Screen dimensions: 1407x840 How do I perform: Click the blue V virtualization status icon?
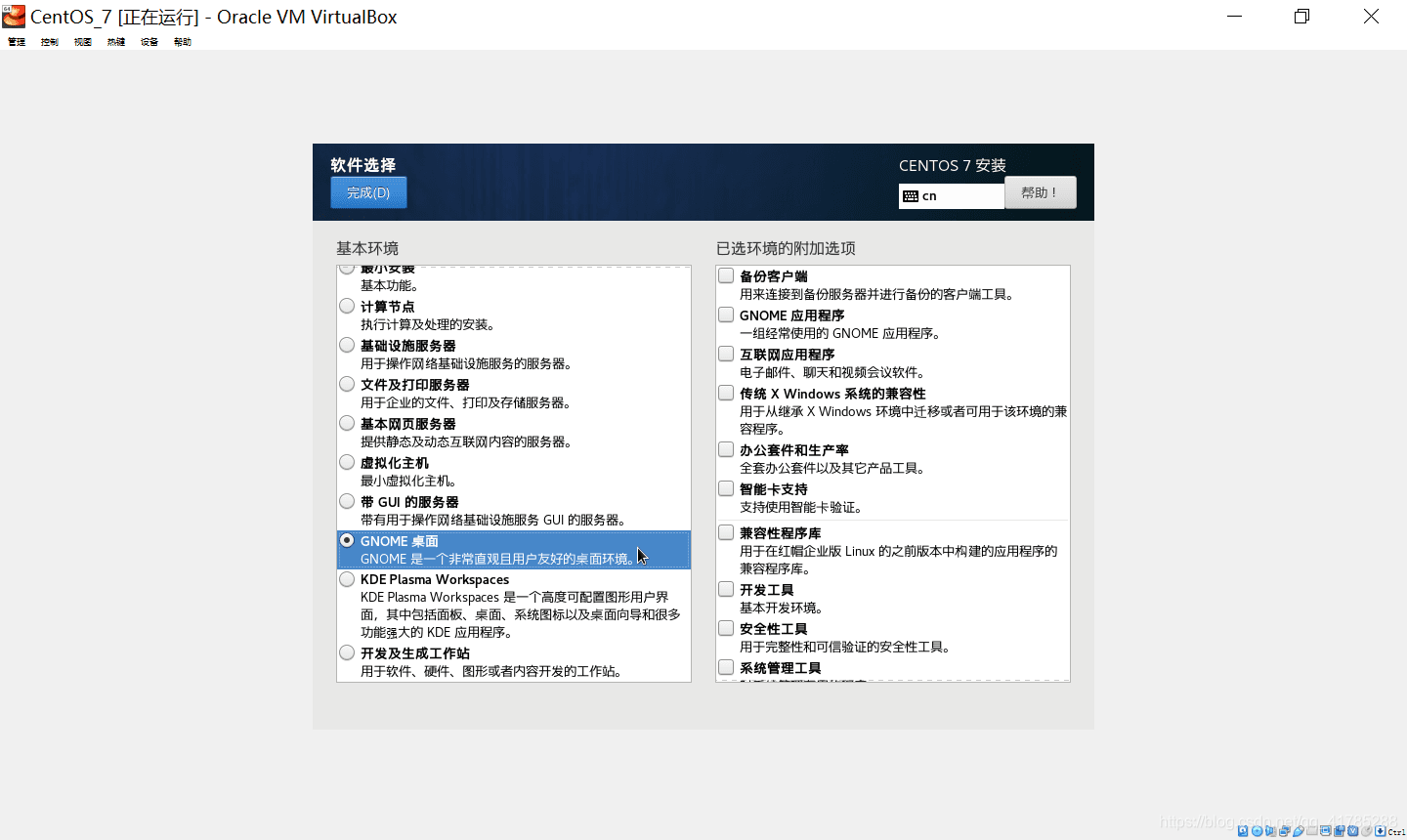tap(1353, 831)
